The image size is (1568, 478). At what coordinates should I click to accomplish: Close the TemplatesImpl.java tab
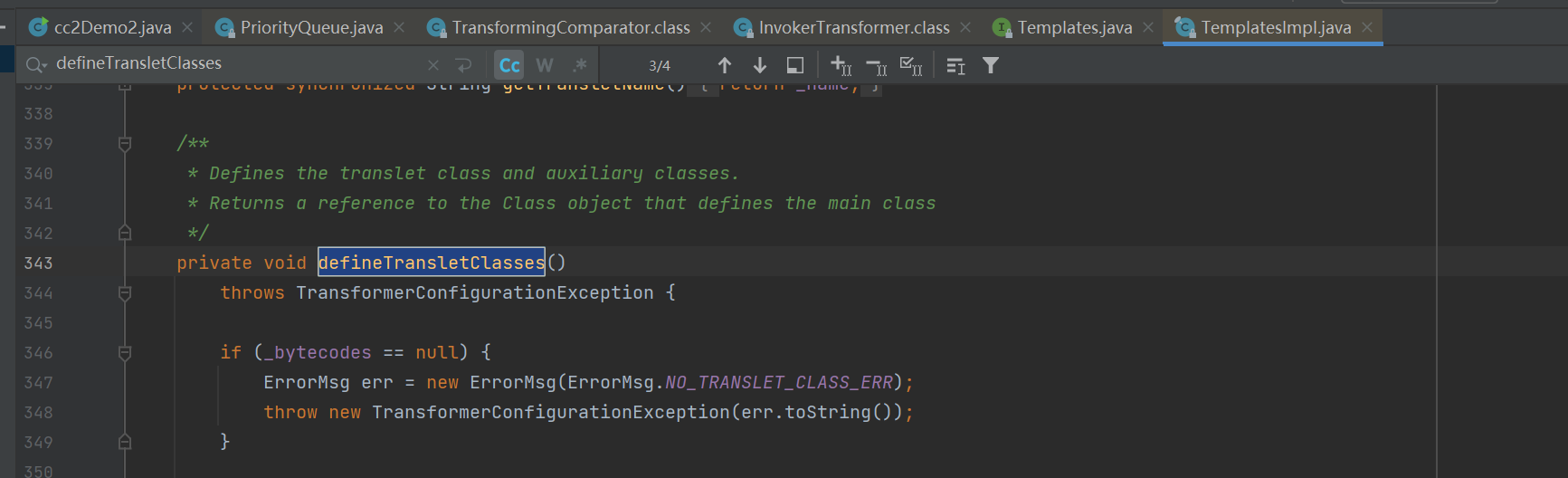click(1367, 28)
